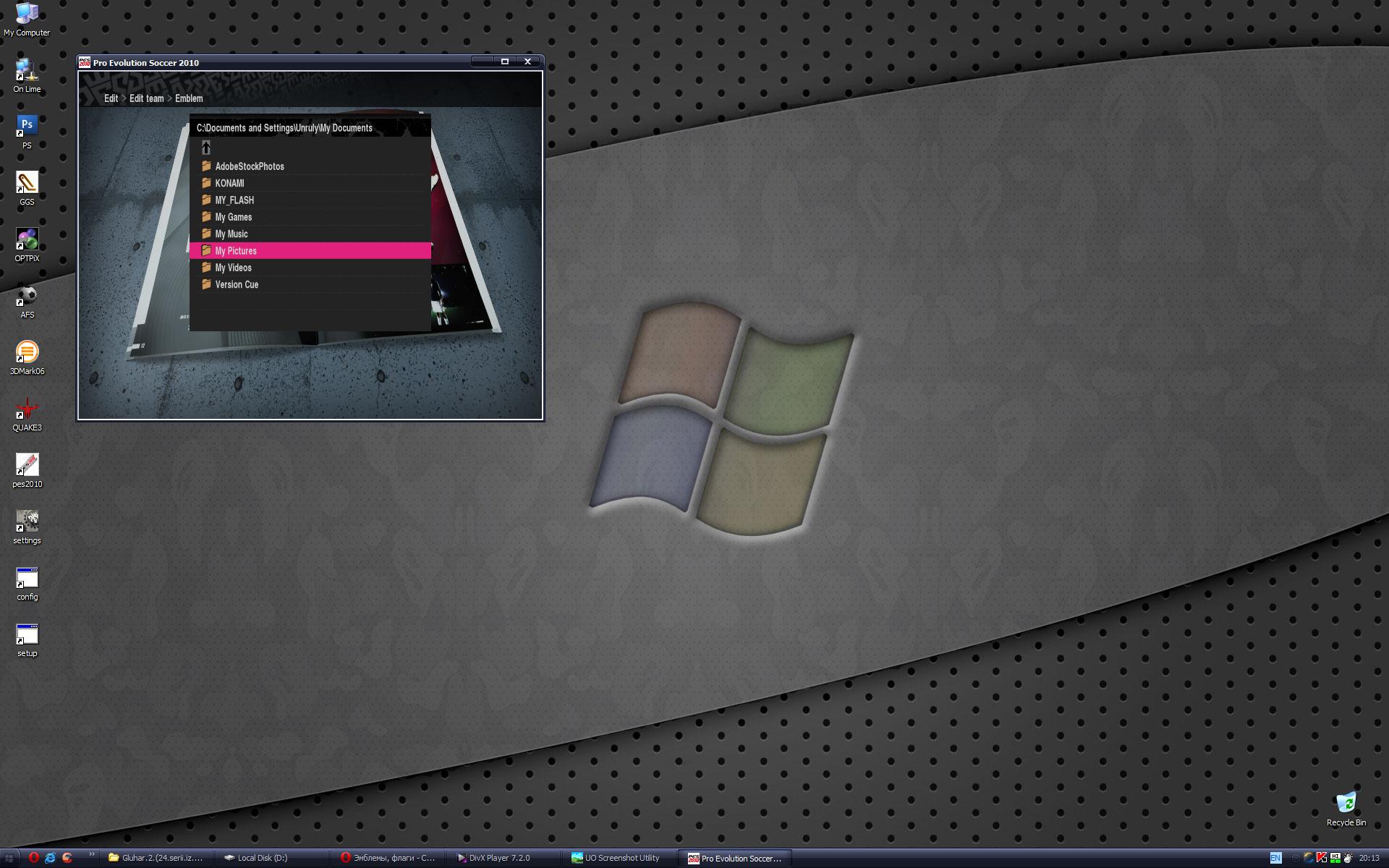Open the Recycle Bin

(1346, 804)
